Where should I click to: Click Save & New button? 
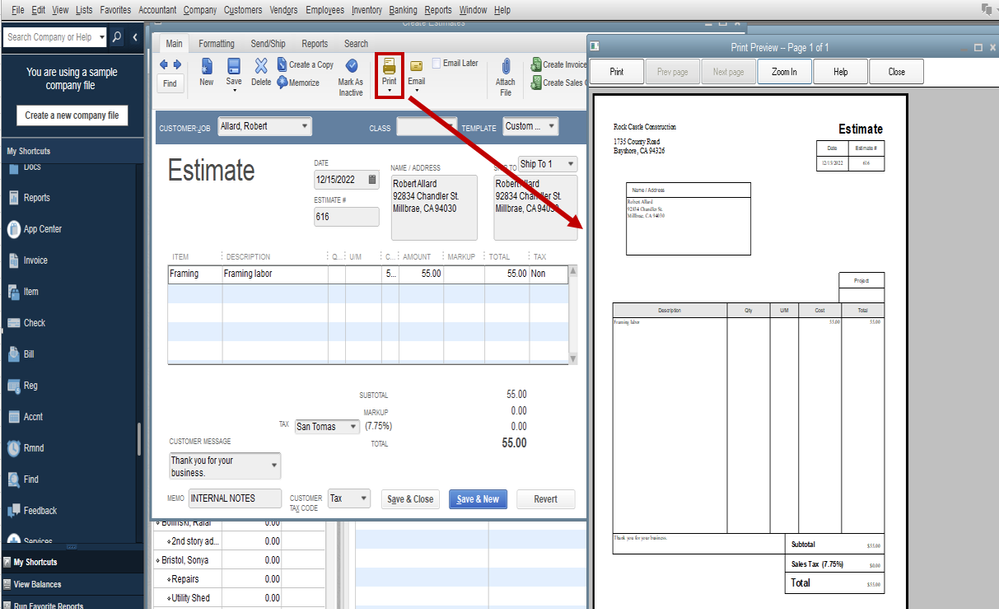[478, 499]
